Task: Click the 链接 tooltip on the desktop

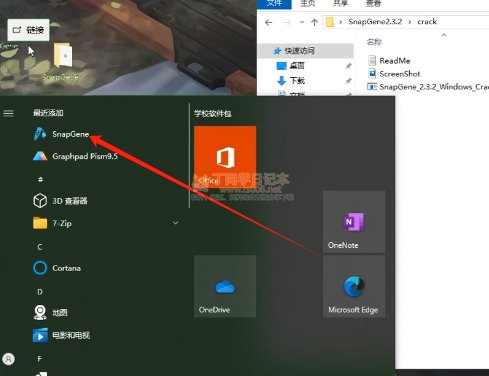Action: (28, 30)
